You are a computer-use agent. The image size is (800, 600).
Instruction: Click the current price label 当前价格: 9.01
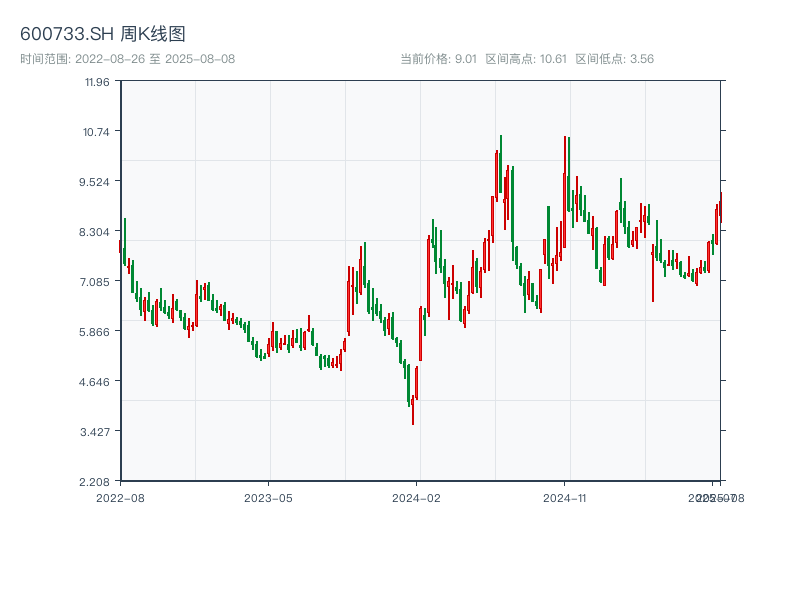438,59
